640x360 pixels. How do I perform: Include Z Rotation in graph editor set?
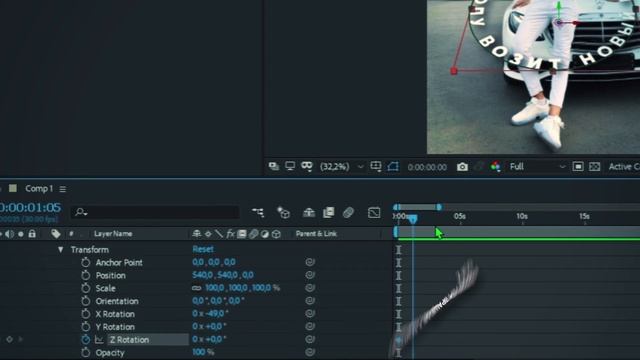point(99,340)
